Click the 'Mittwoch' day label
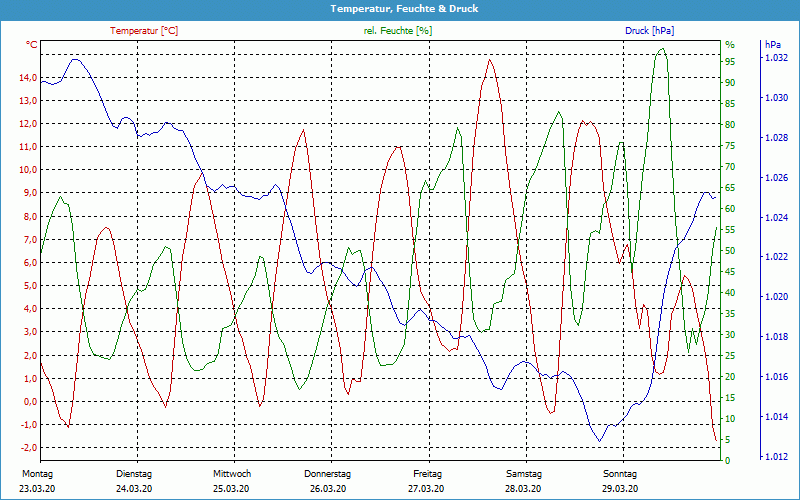The height and width of the screenshot is (500, 800). point(232,474)
